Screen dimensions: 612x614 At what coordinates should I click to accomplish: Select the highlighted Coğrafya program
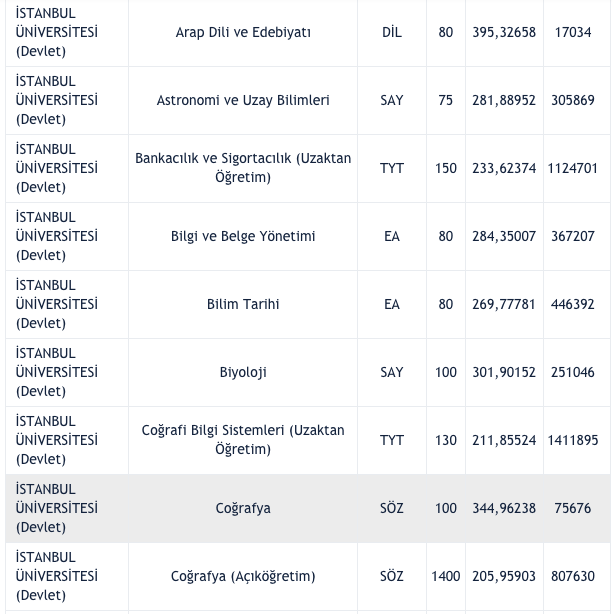243,508
